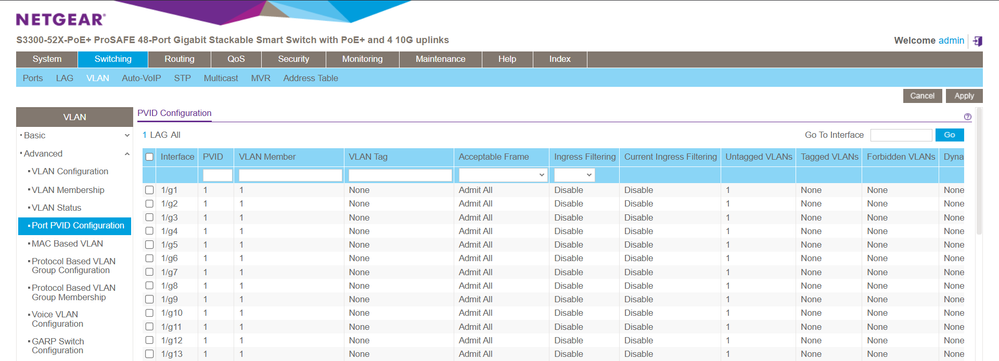Collapse the Advanced section in VLAN sidebar

[74, 153]
